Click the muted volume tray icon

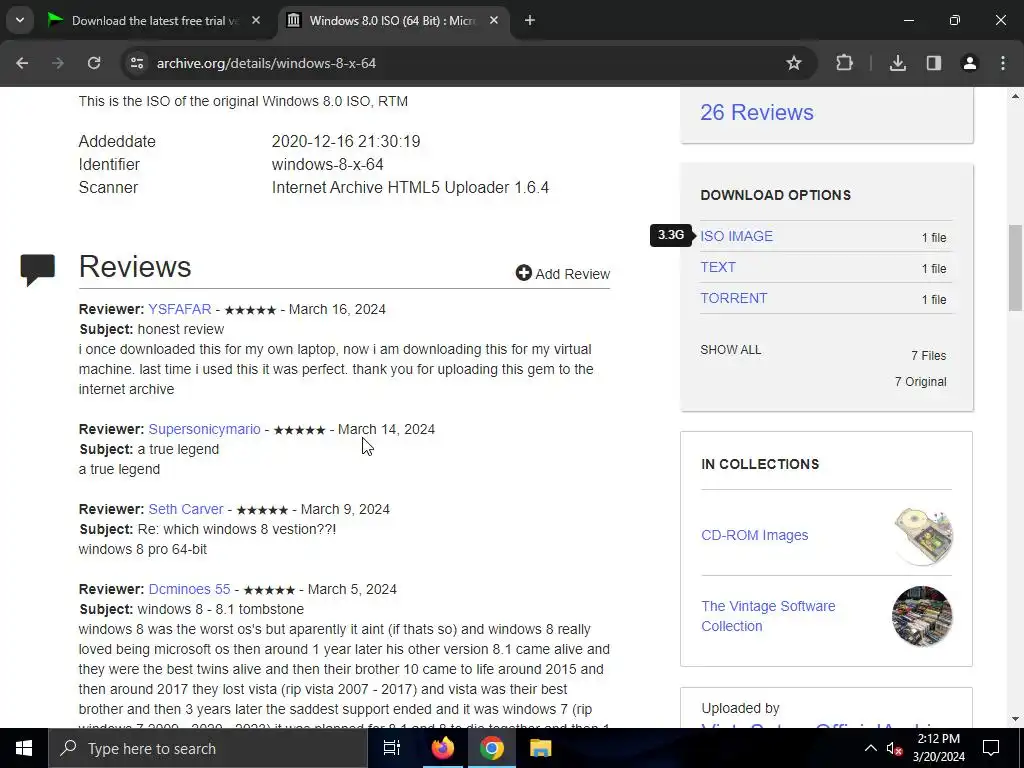tap(894, 748)
